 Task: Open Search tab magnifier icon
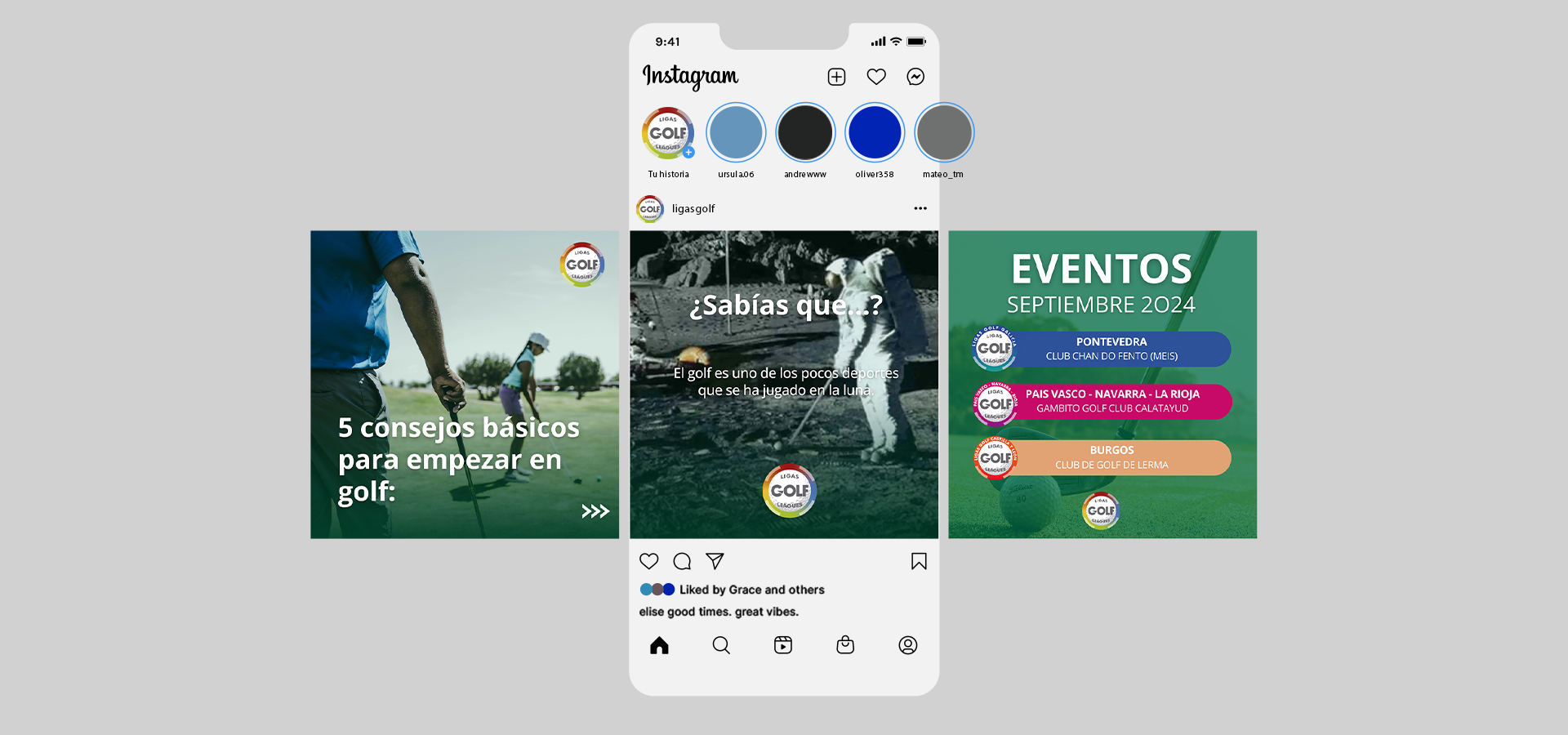pos(721,645)
